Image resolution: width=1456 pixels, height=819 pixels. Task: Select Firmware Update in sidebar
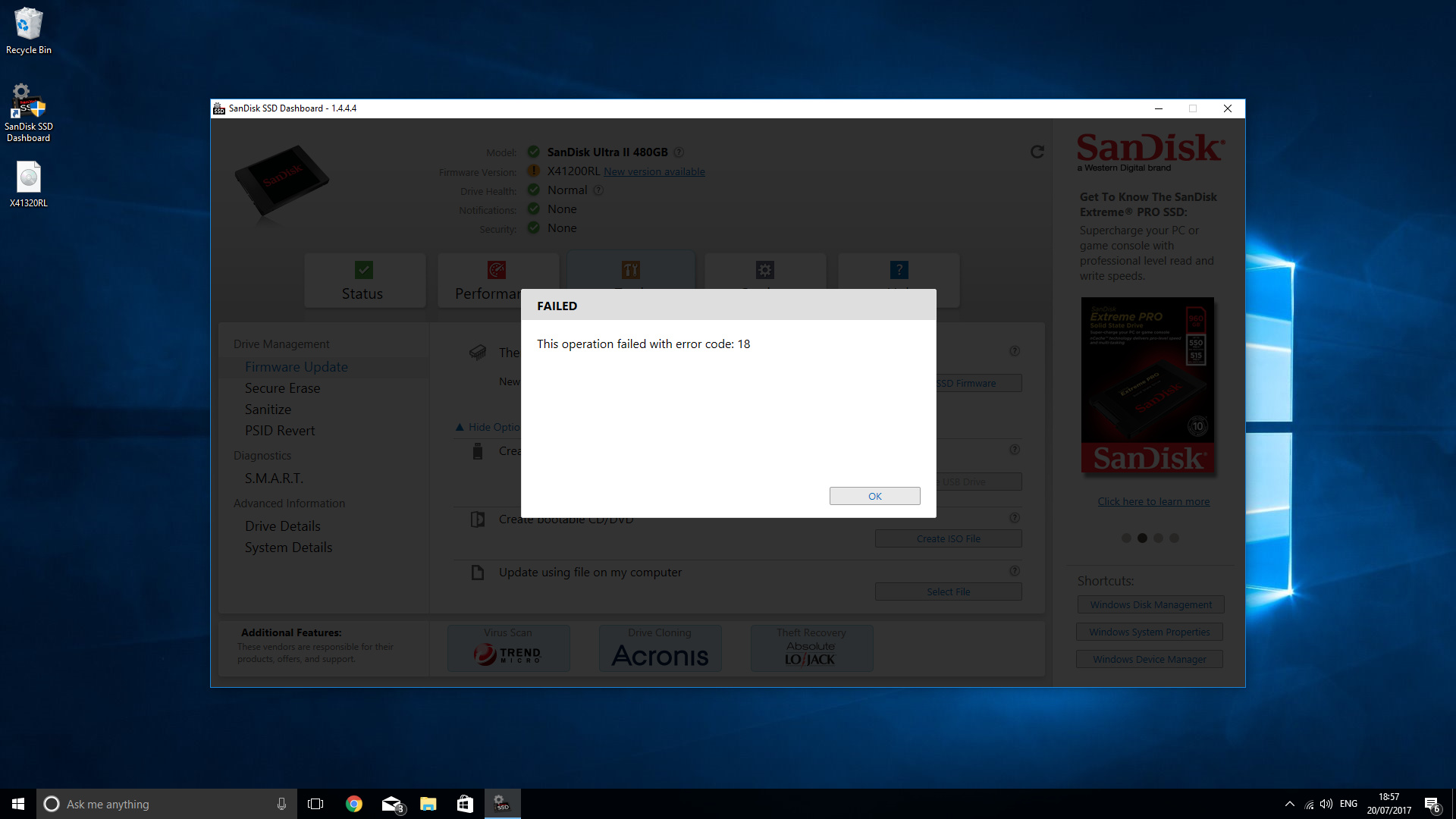(296, 367)
